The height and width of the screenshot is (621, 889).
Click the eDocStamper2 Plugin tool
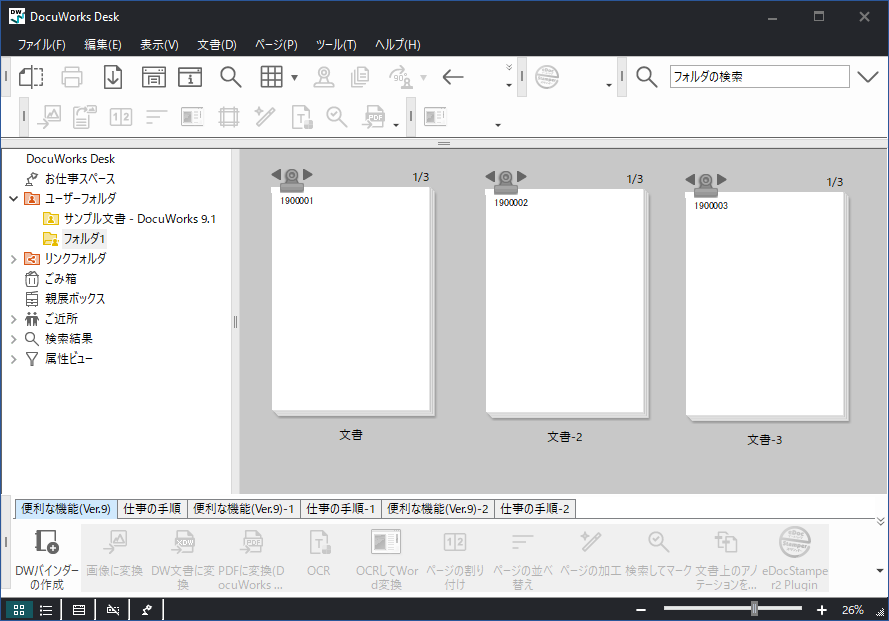click(794, 559)
